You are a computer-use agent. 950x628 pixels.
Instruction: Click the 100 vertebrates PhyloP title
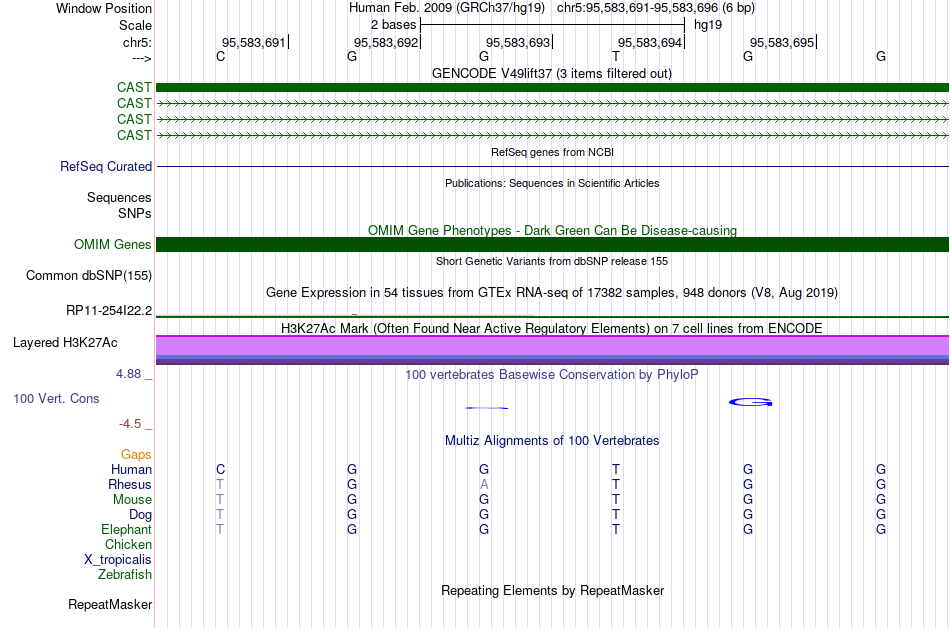(x=551, y=374)
